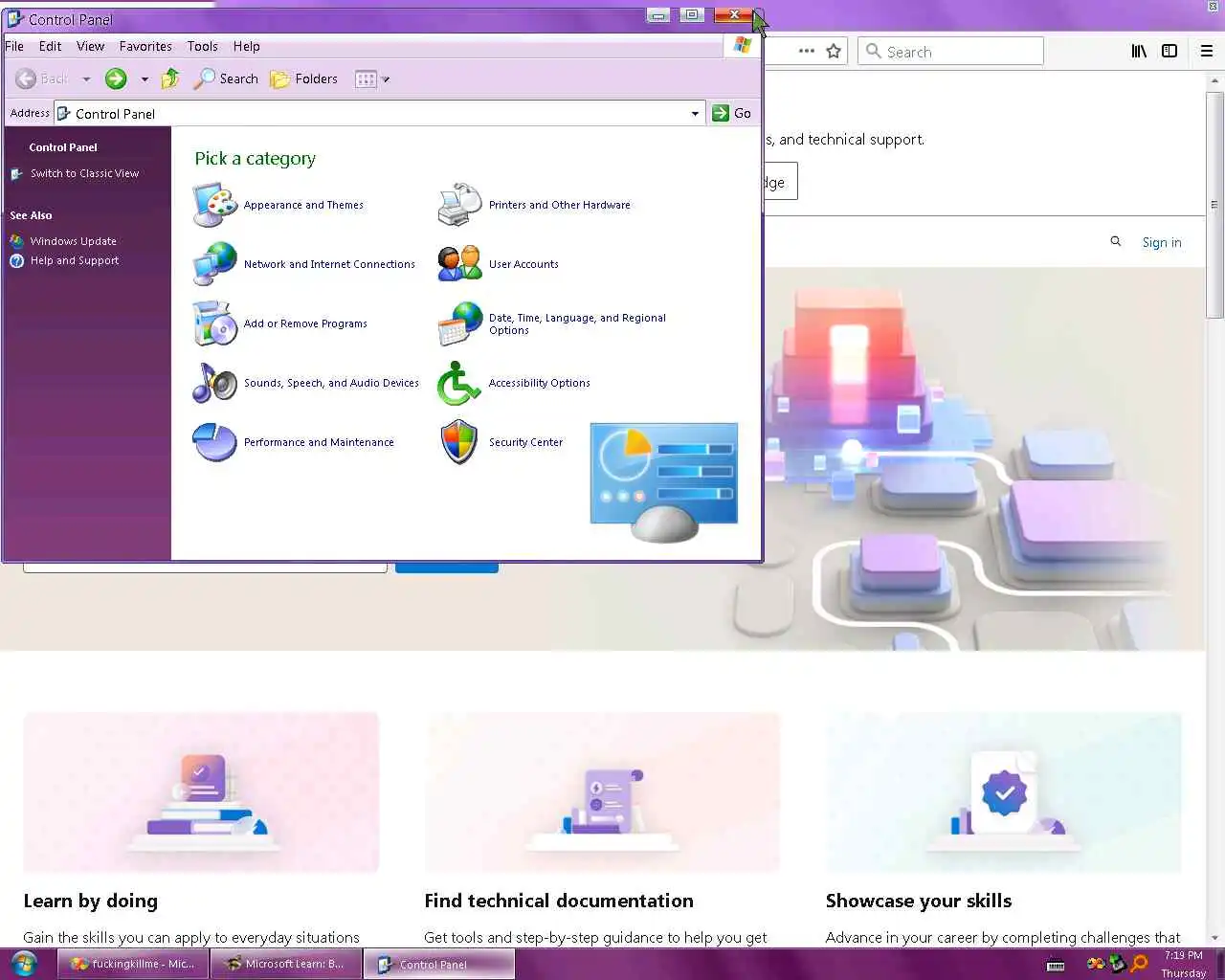The height and width of the screenshot is (980, 1225).
Task: Click the magnifier icon in system tray
Action: (1140, 964)
